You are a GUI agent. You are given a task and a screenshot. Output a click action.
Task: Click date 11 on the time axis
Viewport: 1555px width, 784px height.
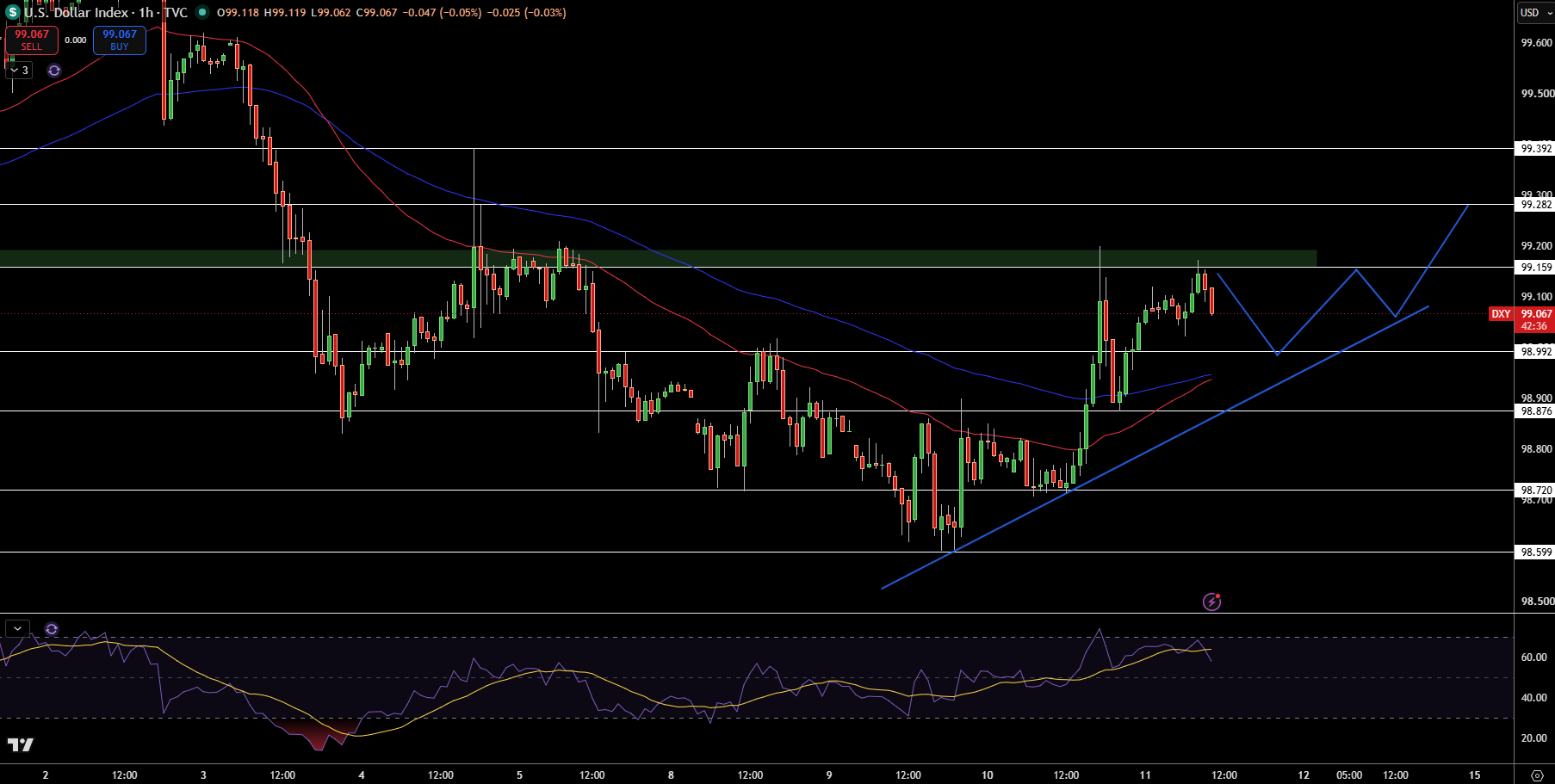[1145, 775]
